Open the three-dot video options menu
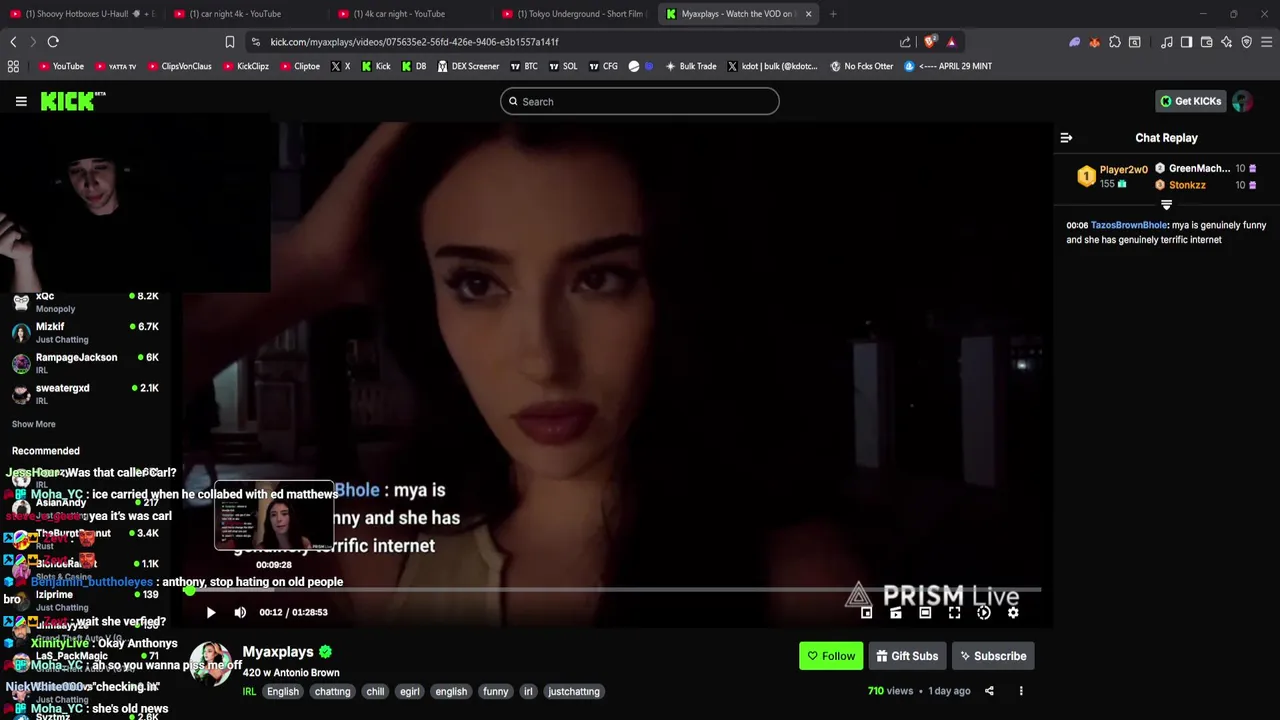Image resolution: width=1280 pixels, height=720 pixels. coord(1021,691)
